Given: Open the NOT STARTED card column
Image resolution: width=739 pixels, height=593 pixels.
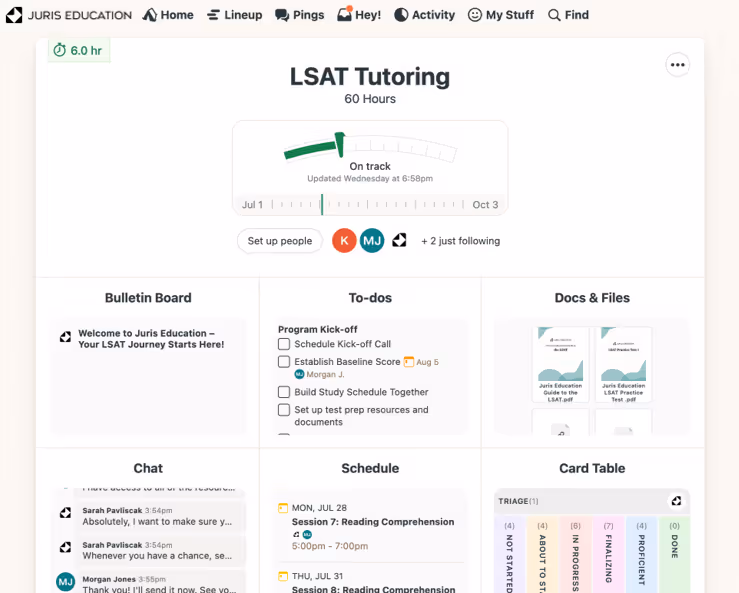Looking at the screenshot, I should (x=509, y=555).
